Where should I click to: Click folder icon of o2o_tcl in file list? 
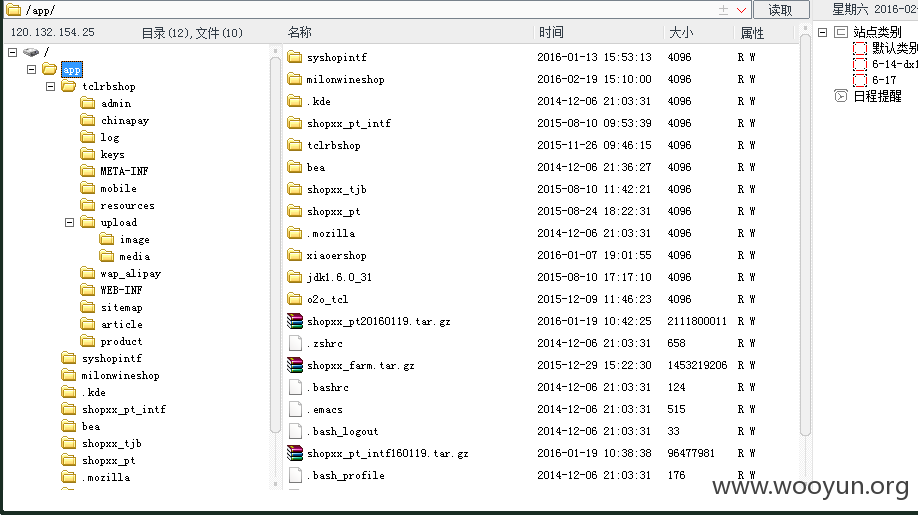tap(295, 299)
